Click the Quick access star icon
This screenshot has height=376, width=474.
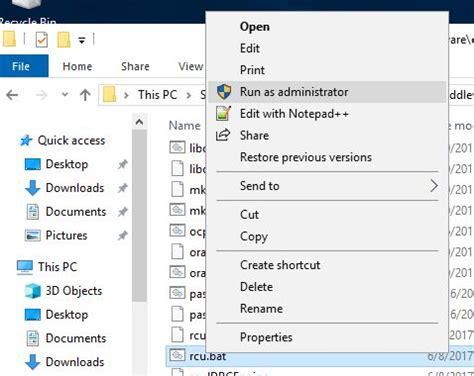26,141
